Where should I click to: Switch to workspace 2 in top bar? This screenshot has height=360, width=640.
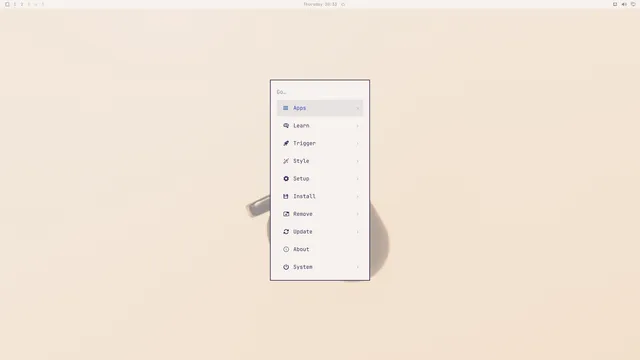point(22,4)
